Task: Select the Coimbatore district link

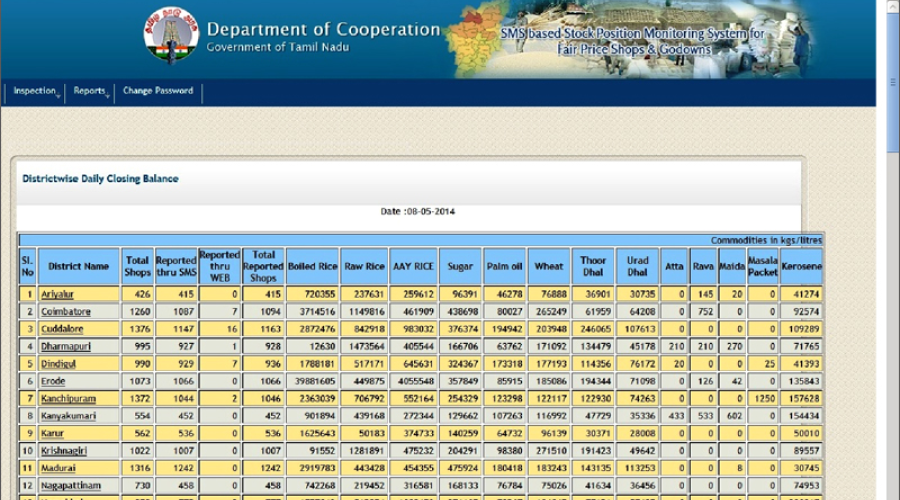Action: [x=66, y=312]
